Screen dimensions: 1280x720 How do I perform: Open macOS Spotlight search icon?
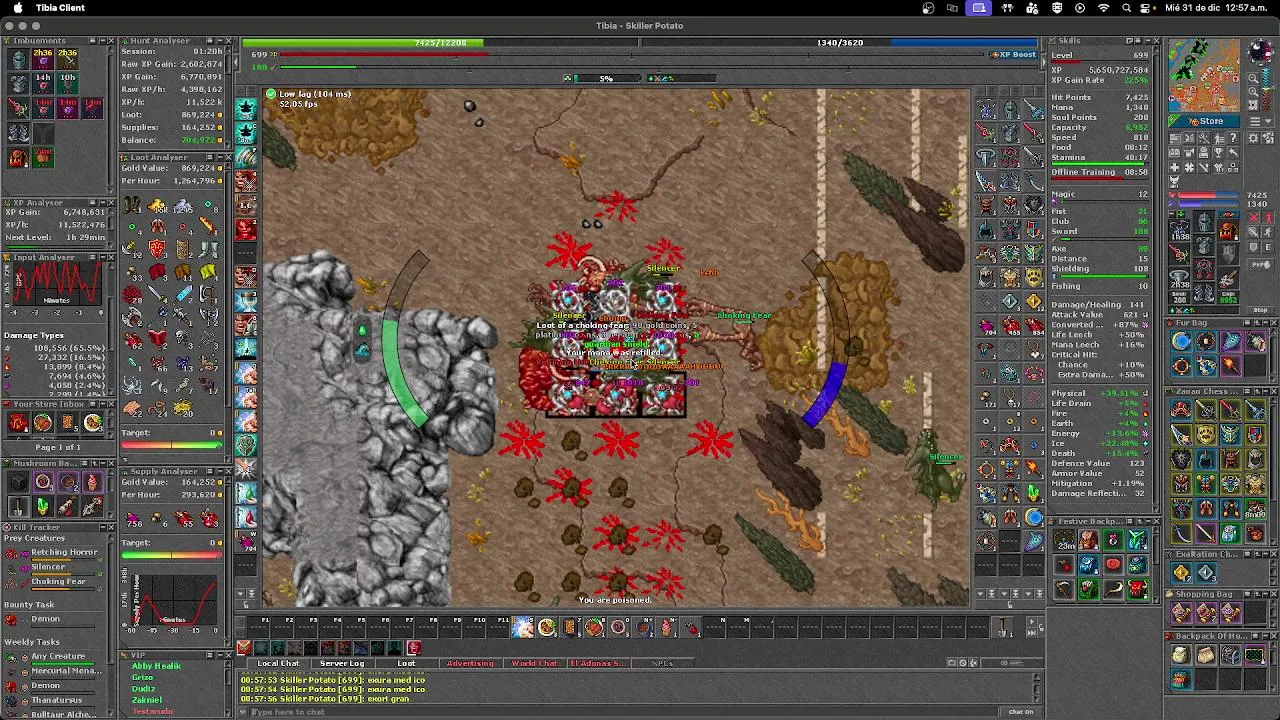click(x=1127, y=8)
